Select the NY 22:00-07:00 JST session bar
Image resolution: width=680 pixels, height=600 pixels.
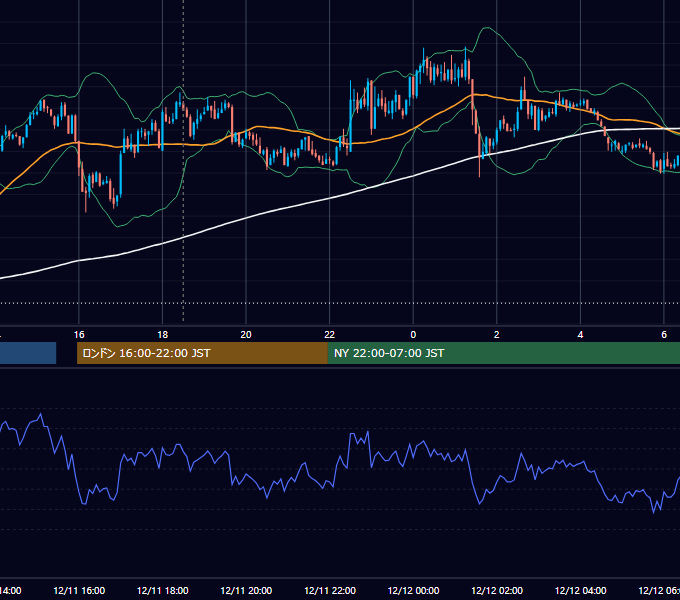[504, 353]
